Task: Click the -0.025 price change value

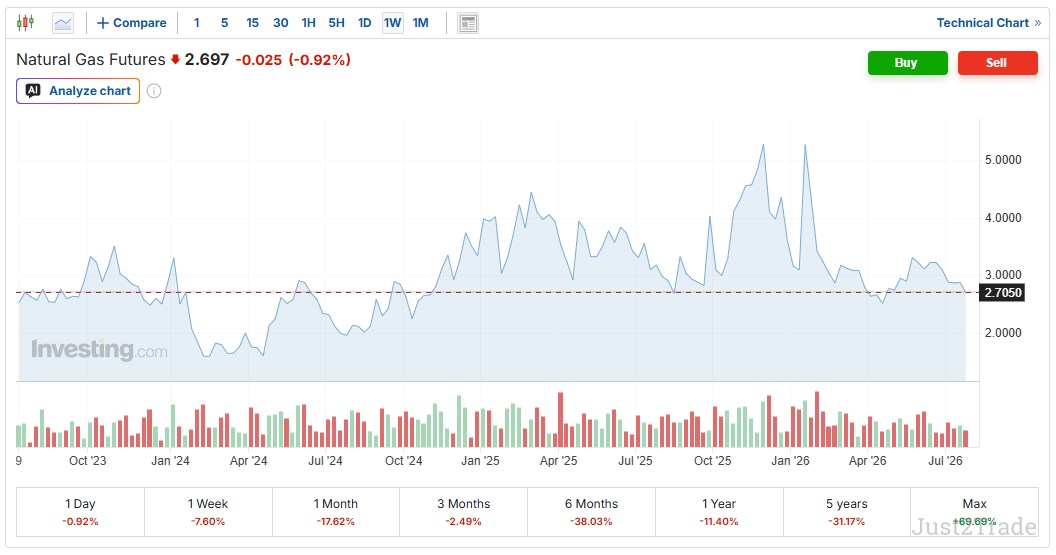Action: coord(259,60)
